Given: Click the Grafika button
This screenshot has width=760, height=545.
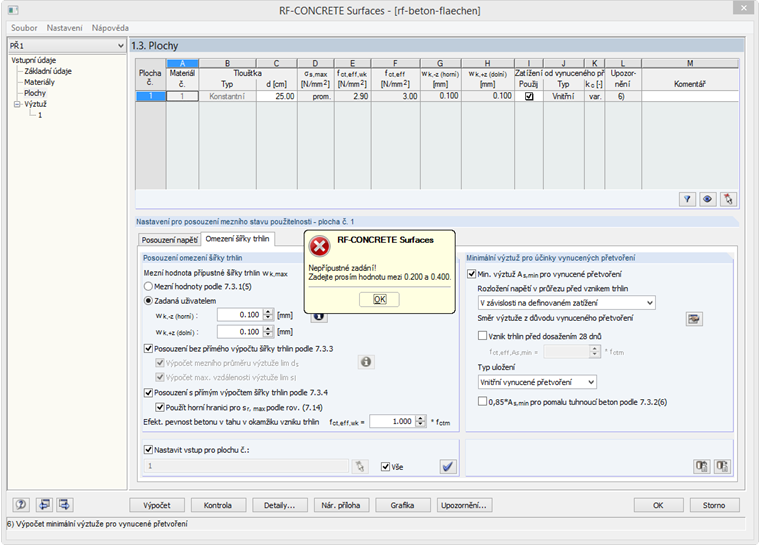Looking at the screenshot, I should [402, 505].
